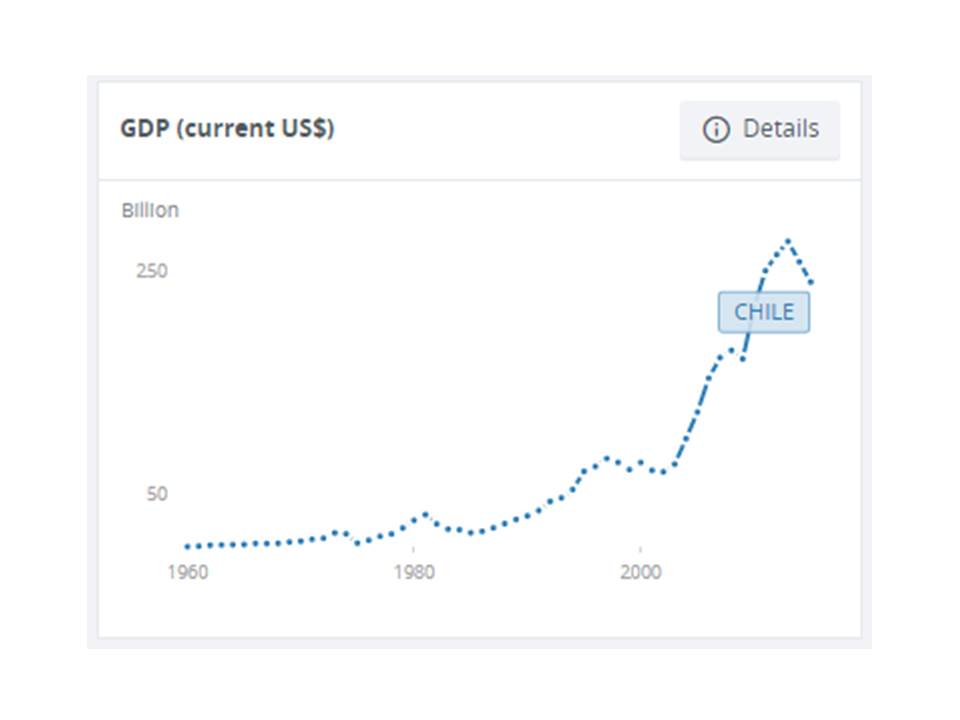Click the small peak point near 1981
The width and height of the screenshot is (960, 720).
(x=426, y=514)
